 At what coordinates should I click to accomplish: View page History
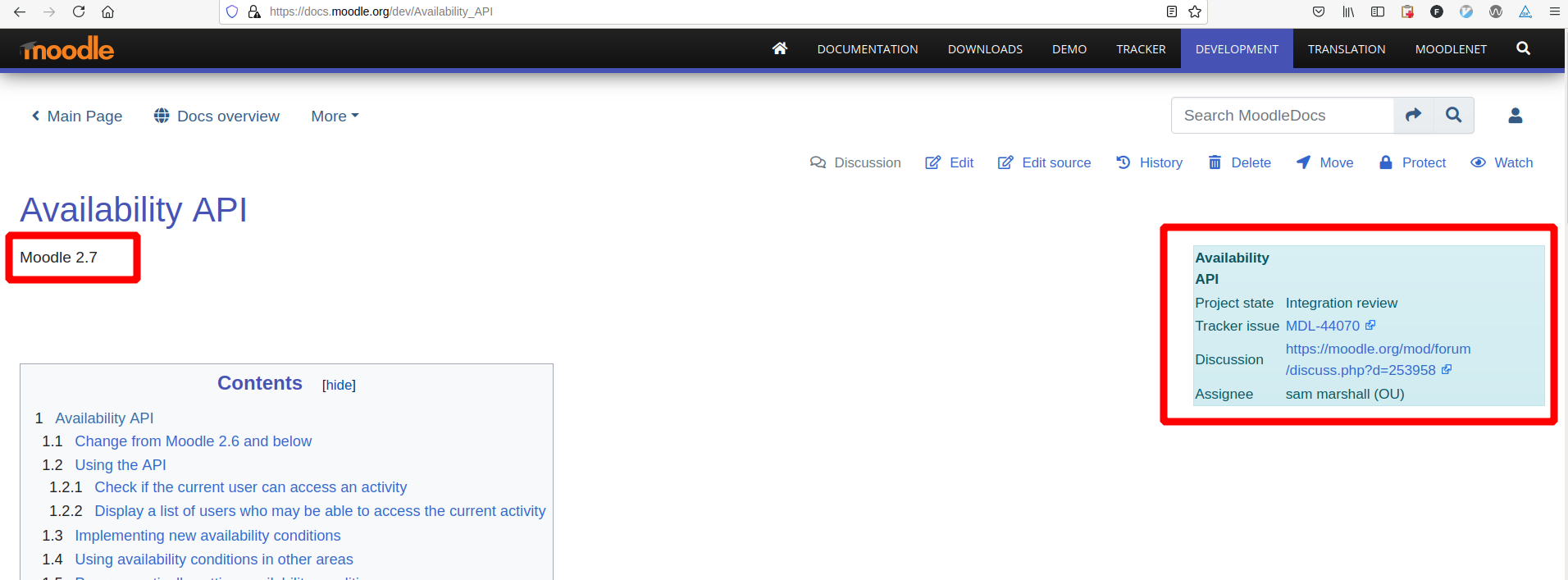click(x=1149, y=162)
